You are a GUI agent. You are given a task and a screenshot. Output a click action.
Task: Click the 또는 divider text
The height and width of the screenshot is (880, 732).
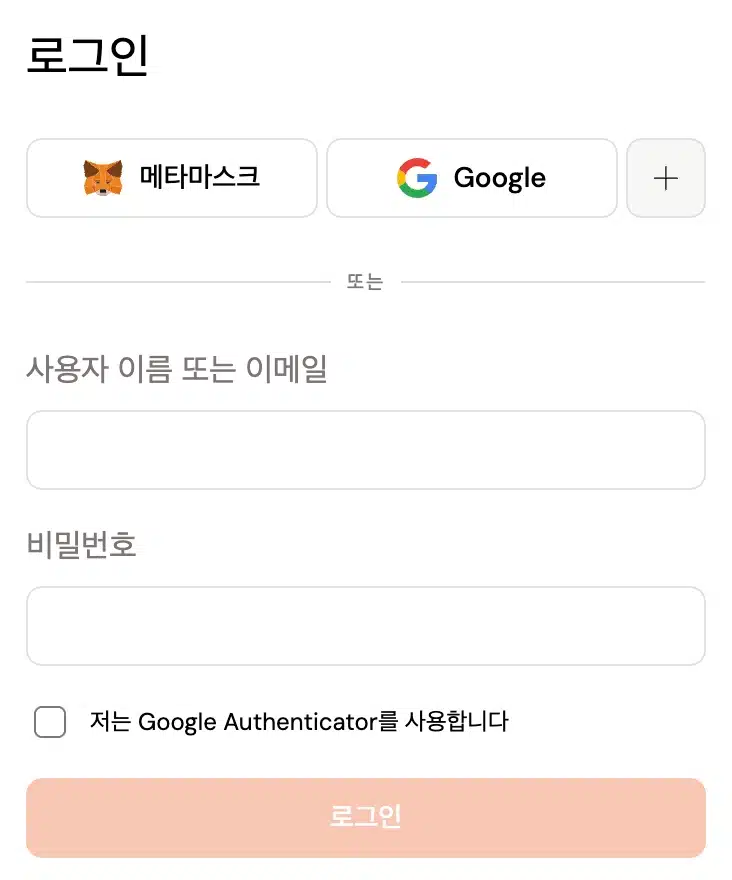(365, 282)
